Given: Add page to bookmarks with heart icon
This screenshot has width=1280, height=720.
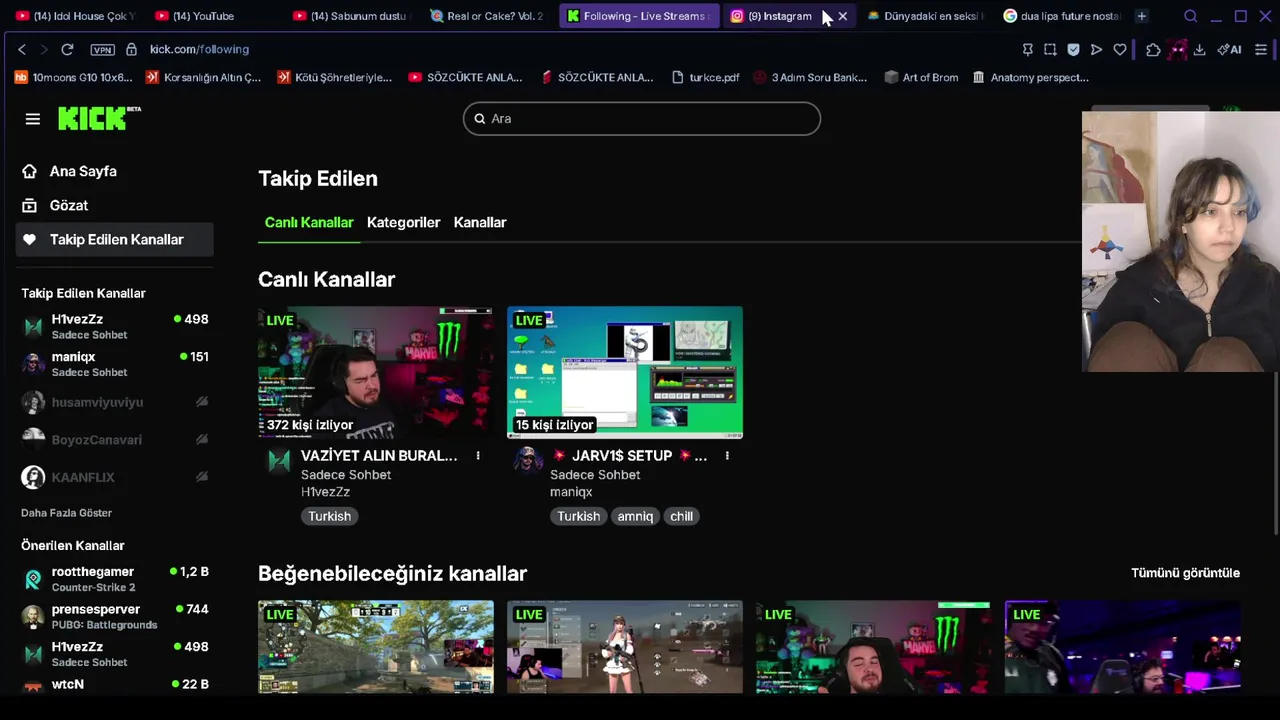Looking at the screenshot, I should pyautogui.click(x=1120, y=49).
